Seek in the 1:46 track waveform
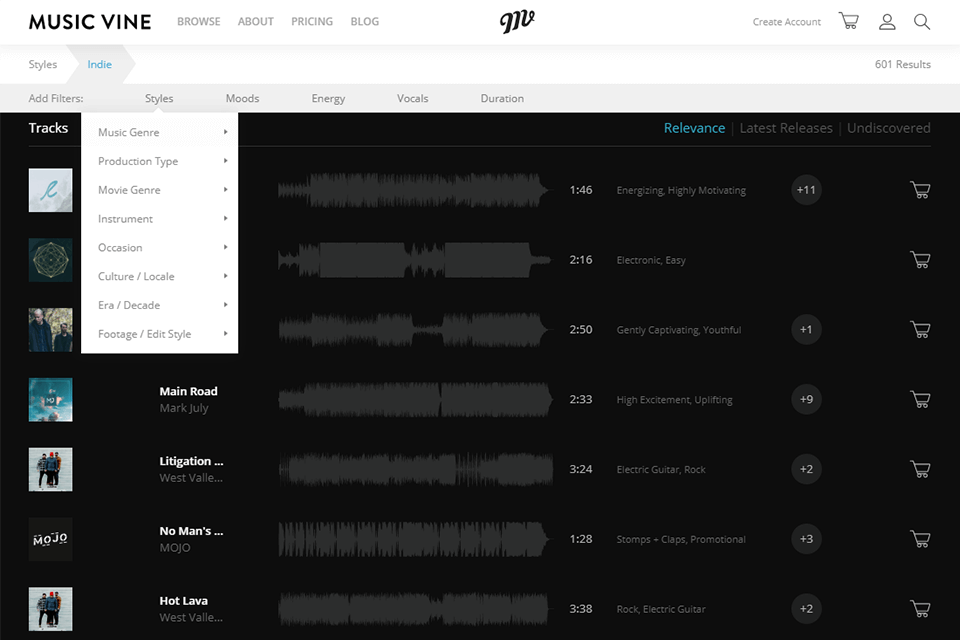 414,190
